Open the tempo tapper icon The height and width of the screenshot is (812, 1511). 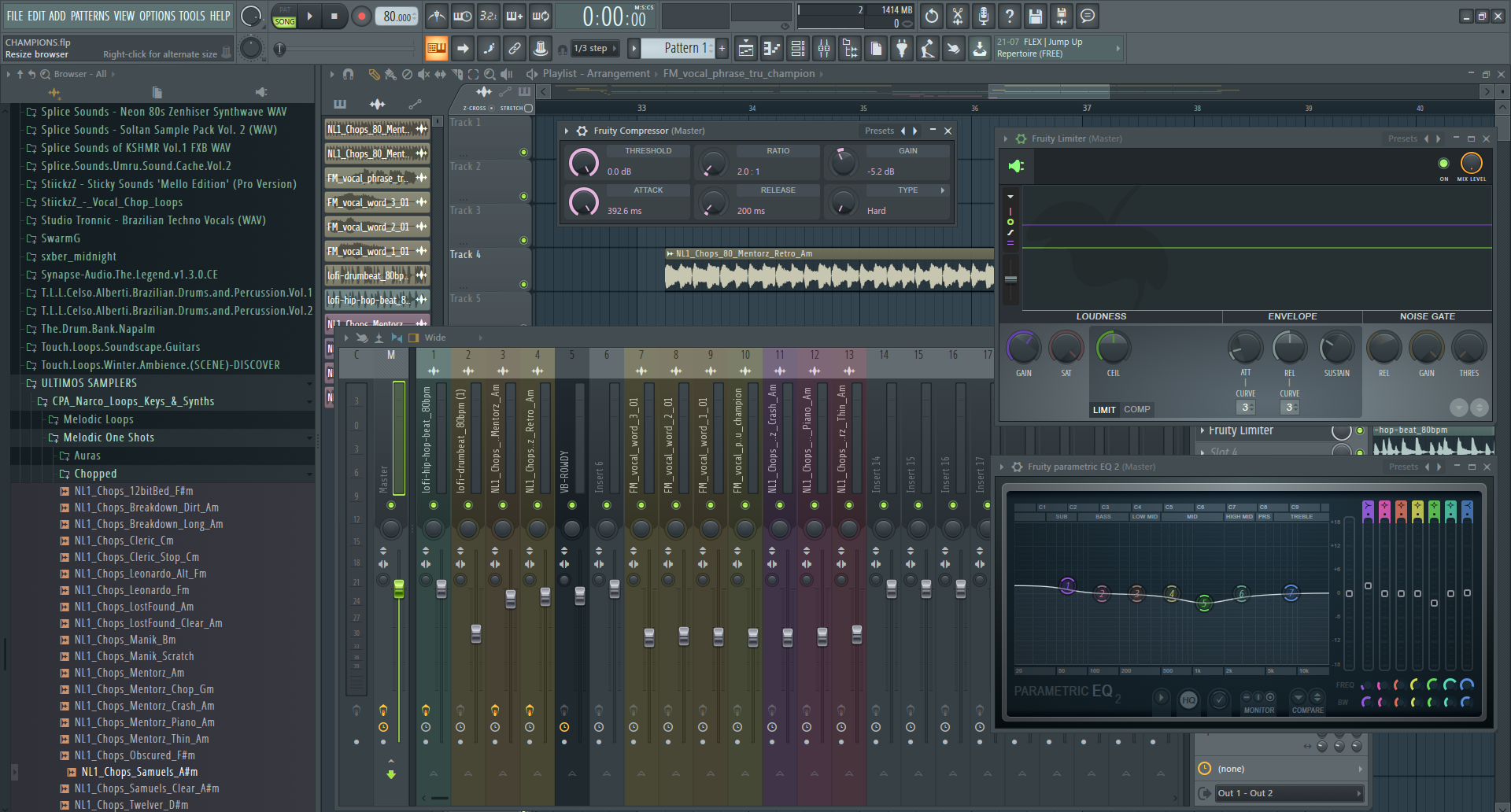point(928,49)
